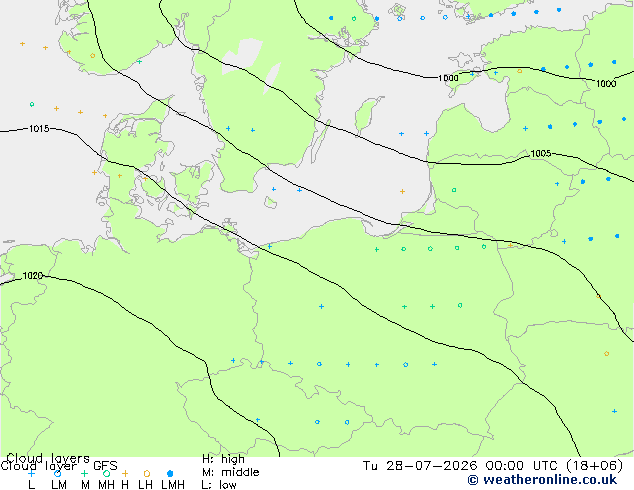Click the 'MH' legend label
Image resolution: width=634 pixels, height=490 pixels.
pos(106,484)
